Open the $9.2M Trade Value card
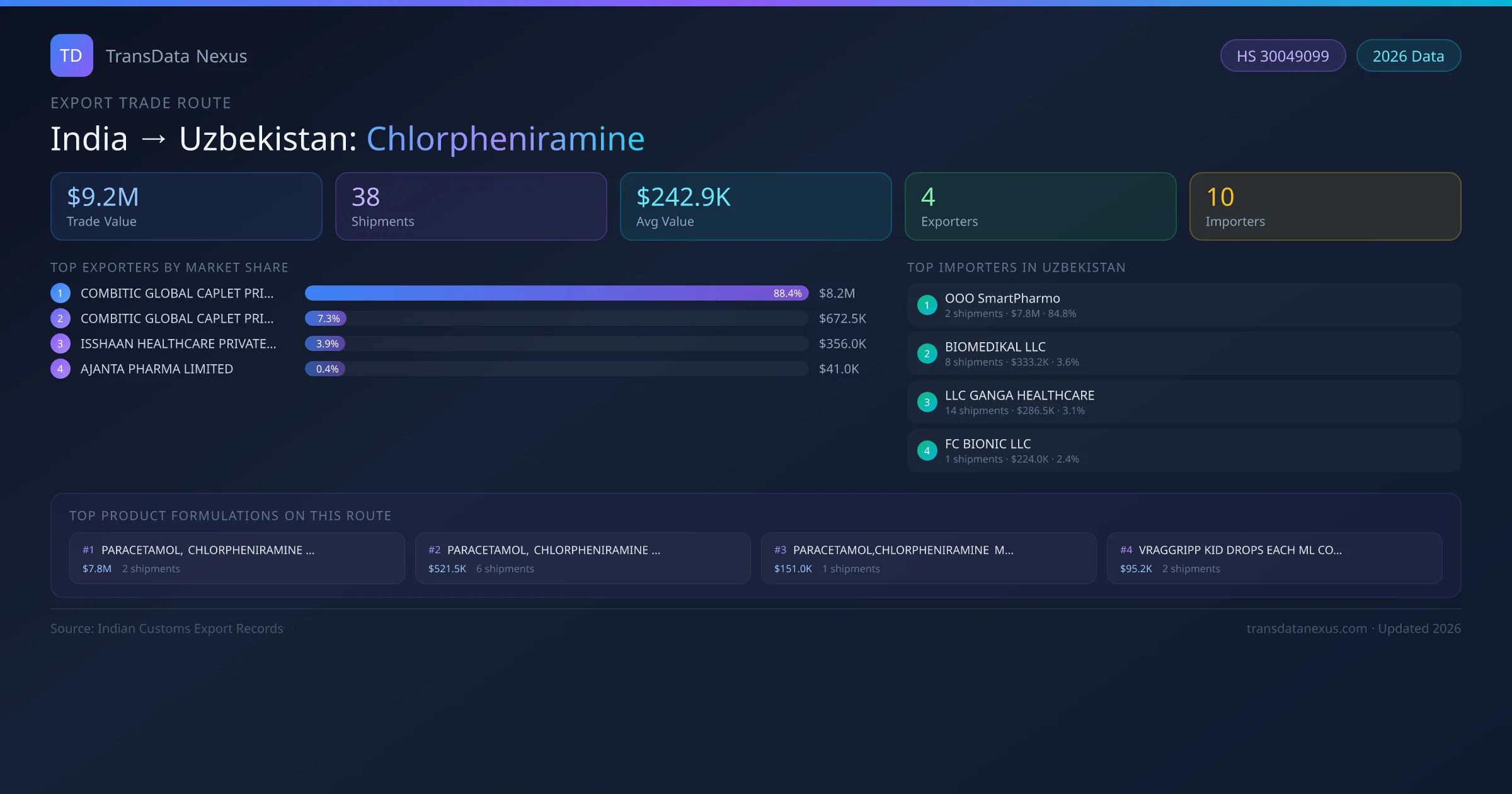The height and width of the screenshot is (794, 1512). coord(186,206)
